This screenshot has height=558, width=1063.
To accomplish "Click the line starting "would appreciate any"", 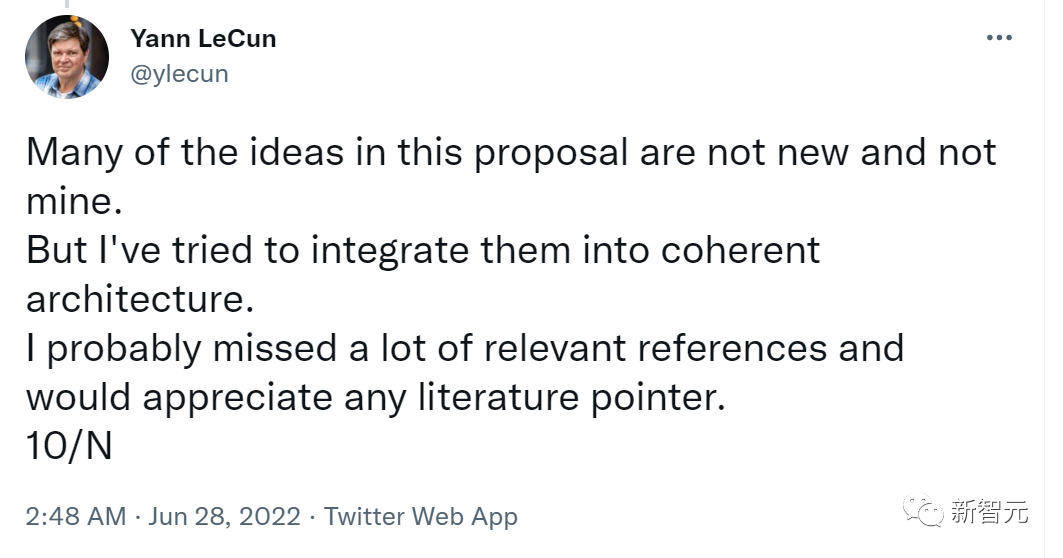I will 373,397.
